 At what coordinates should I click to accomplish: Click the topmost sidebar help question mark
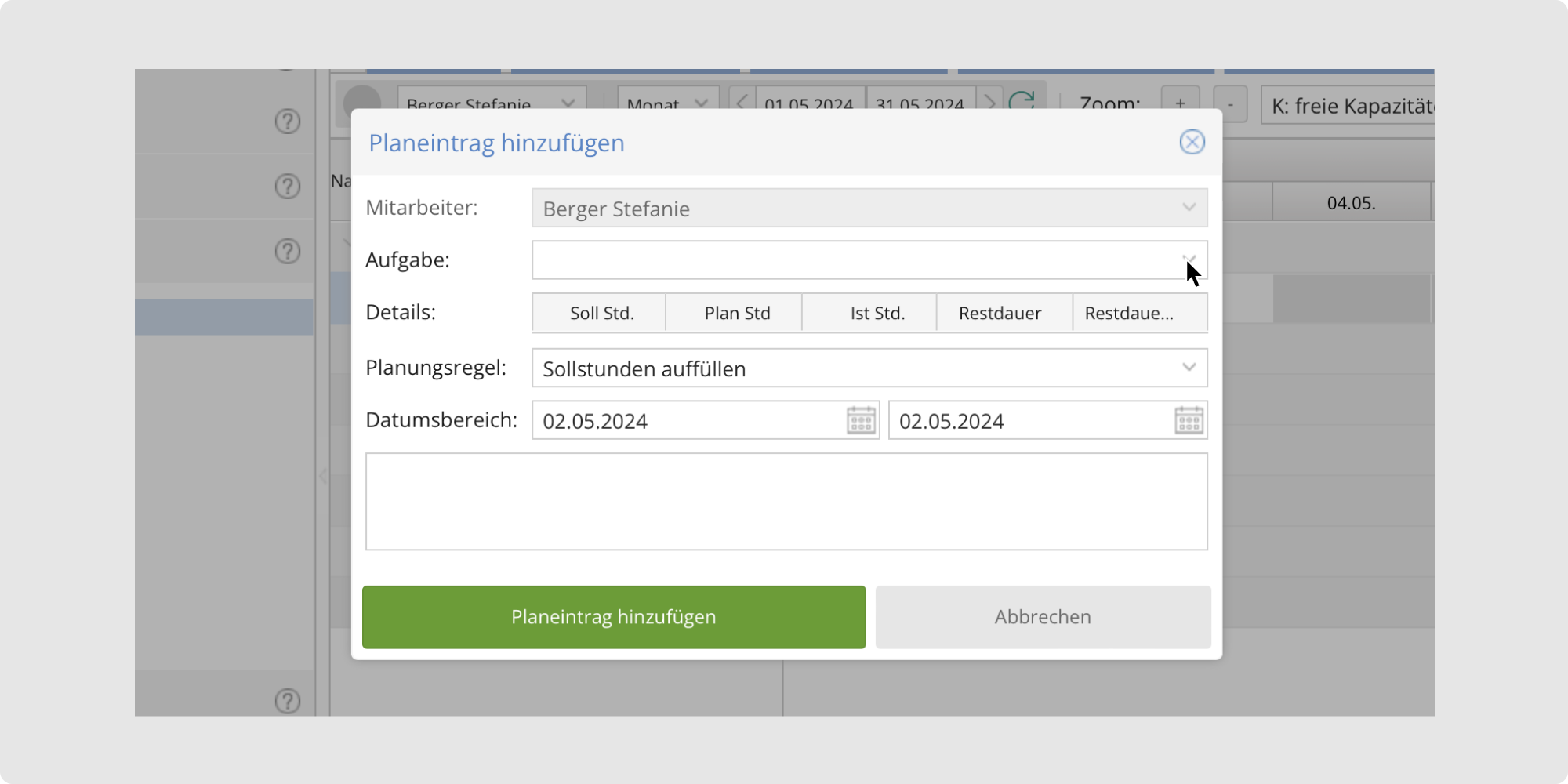click(x=288, y=122)
